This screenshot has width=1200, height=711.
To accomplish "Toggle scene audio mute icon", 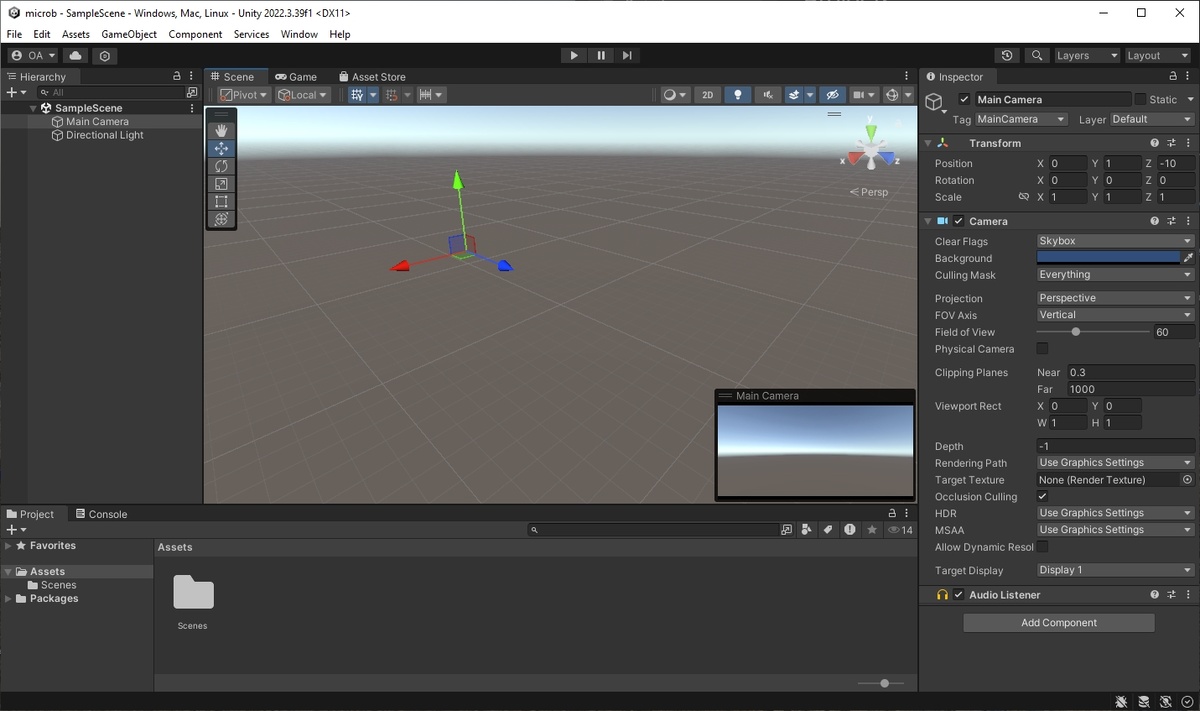I will [767, 95].
